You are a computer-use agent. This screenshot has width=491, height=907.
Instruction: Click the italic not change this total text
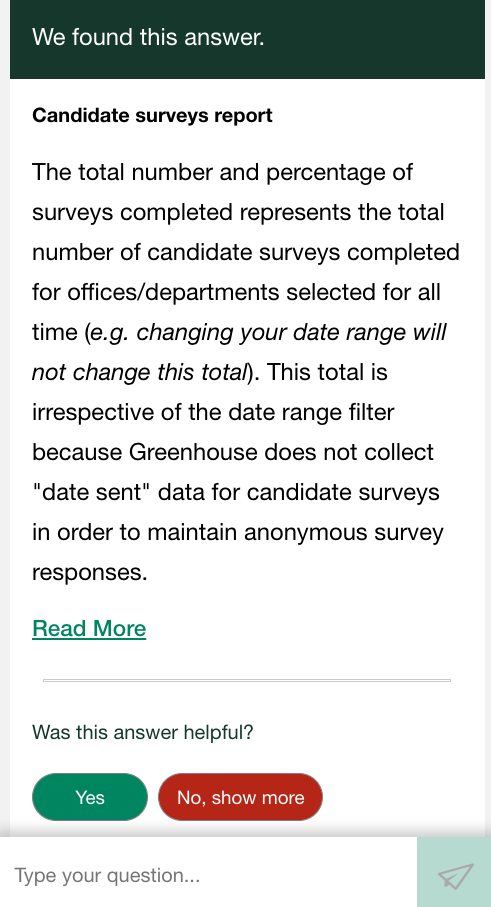click(139, 373)
